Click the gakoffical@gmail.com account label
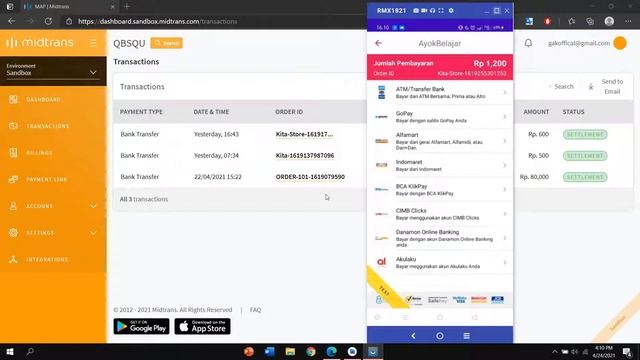Image resolution: width=640 pixels, height=360 pixels. 579,43
